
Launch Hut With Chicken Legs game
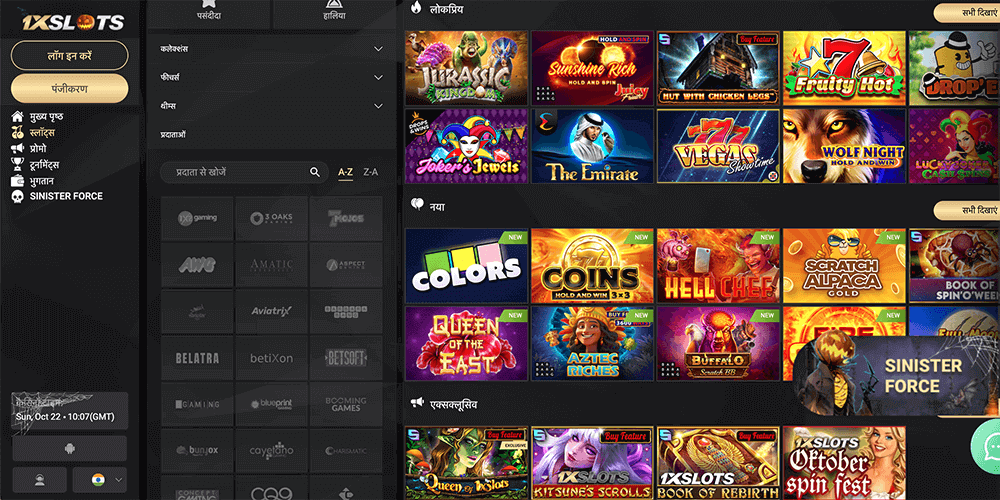click(x=718, y=68)
